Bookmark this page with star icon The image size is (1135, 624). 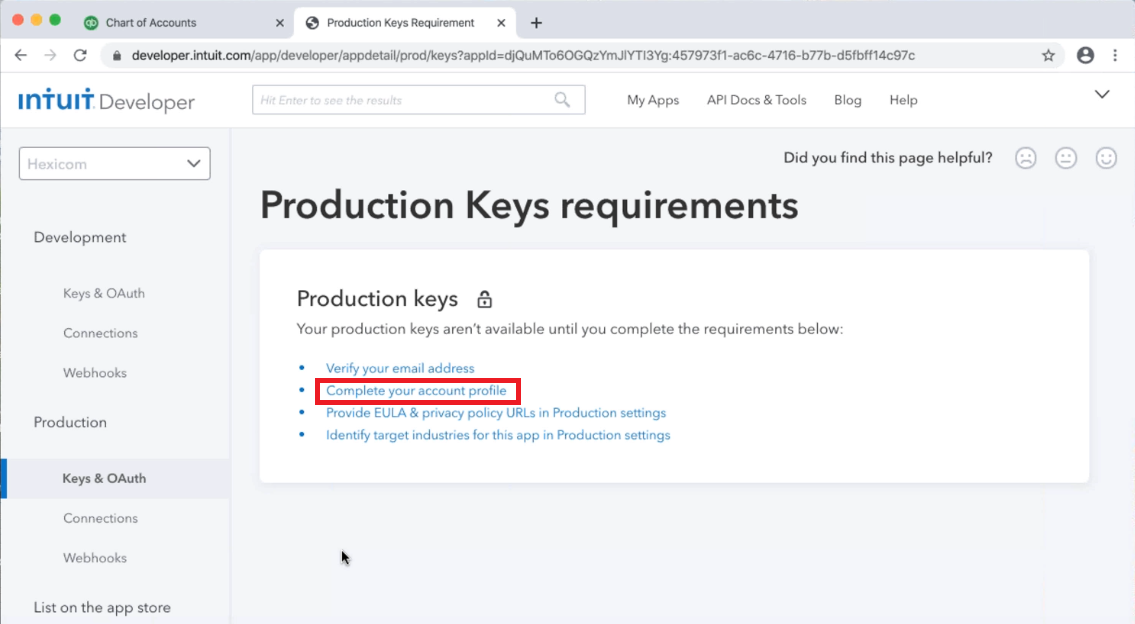1048,55
